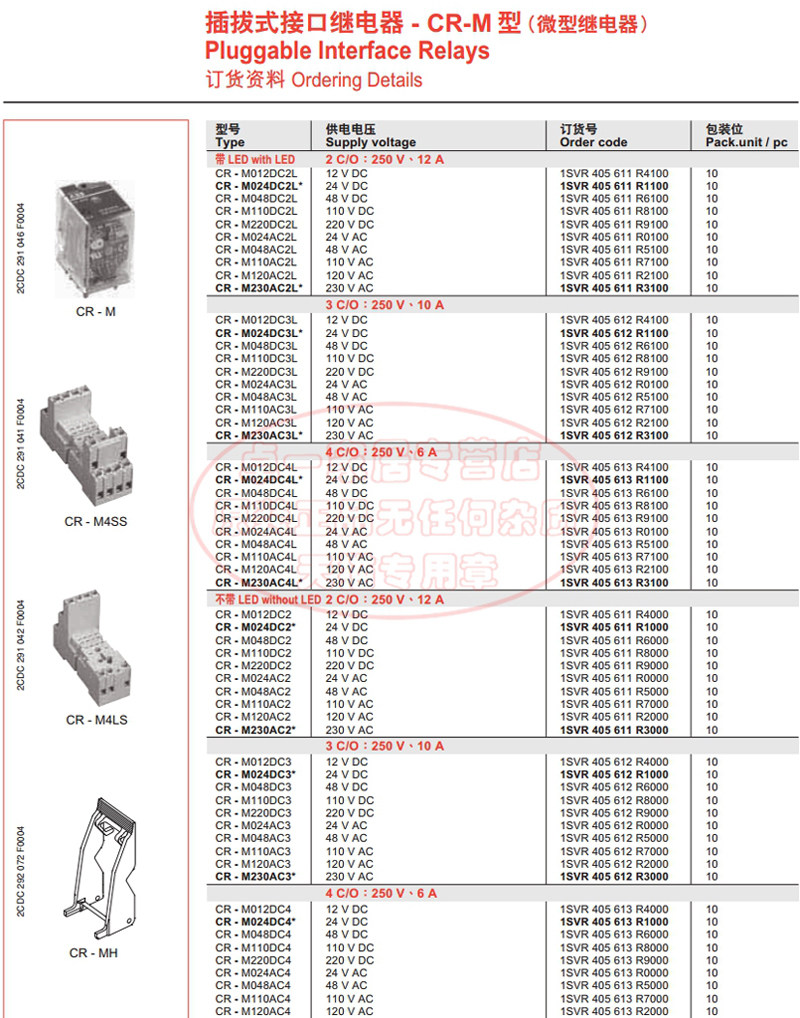Select type 'CR - M110AC4'
The width and height of the screenshot is (800, 1018).
click(x=253, y=999)
